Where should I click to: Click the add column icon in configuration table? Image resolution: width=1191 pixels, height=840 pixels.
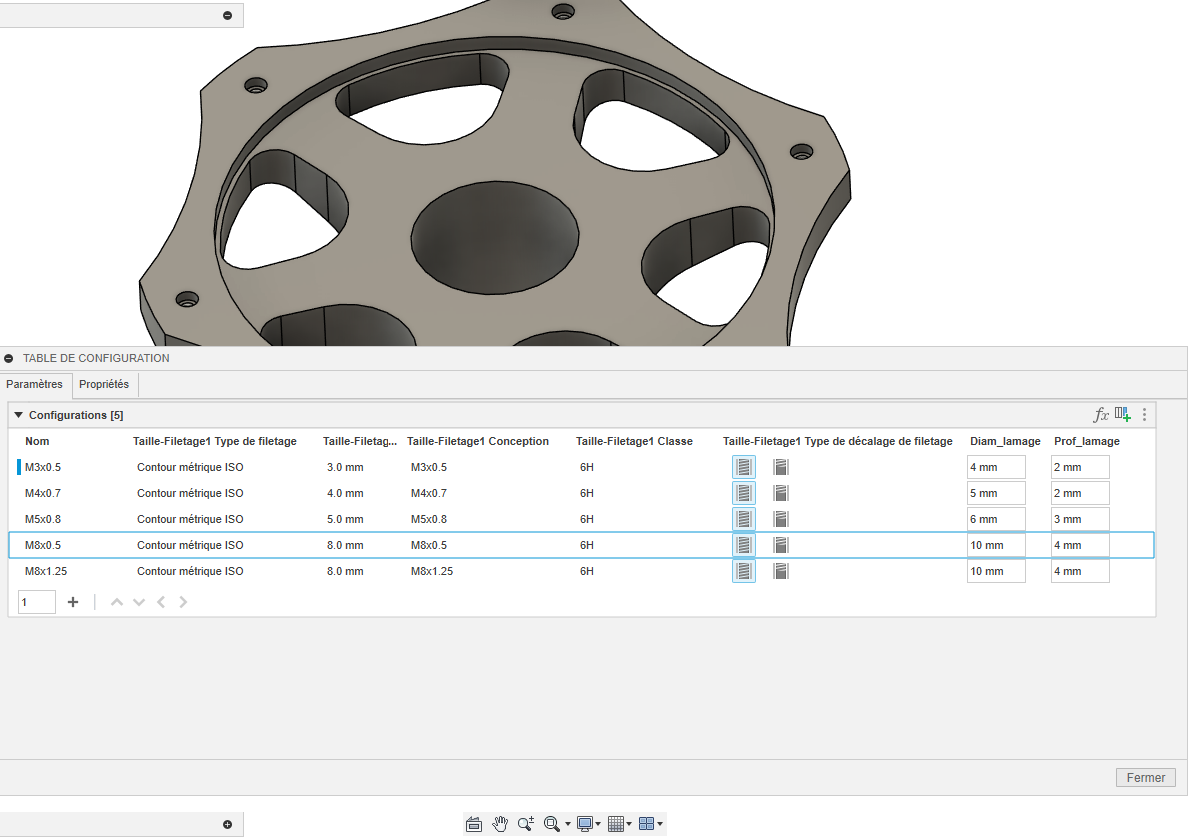1123,414
